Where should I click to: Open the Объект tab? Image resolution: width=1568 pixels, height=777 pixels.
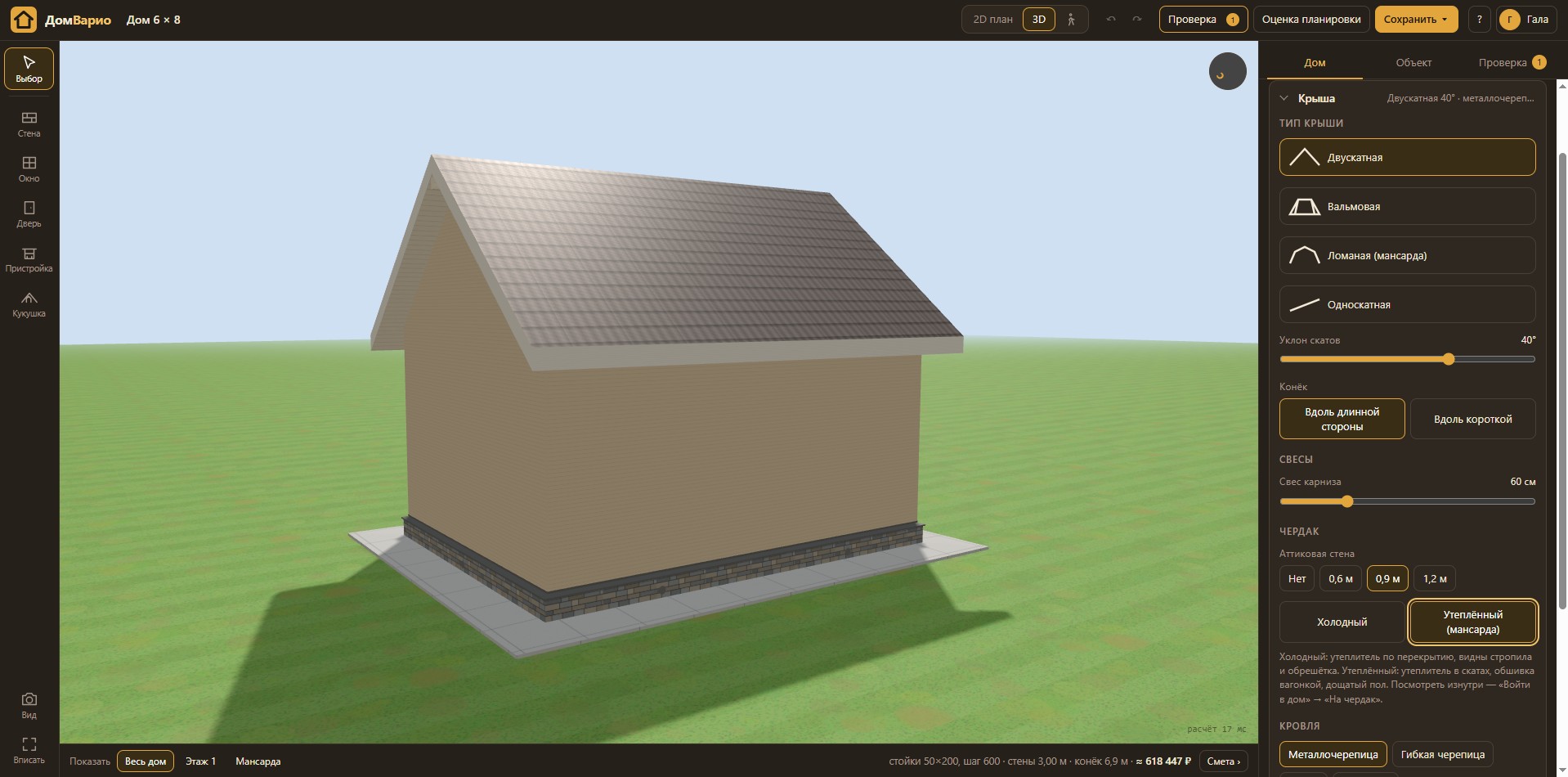(x=1413, y=63)
